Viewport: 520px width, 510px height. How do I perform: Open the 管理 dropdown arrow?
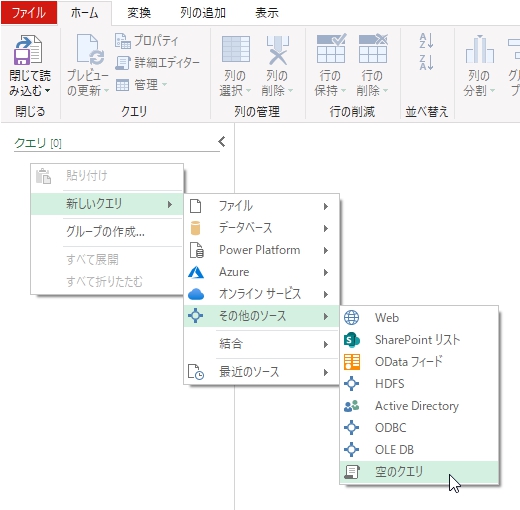(x=164, y=85)
